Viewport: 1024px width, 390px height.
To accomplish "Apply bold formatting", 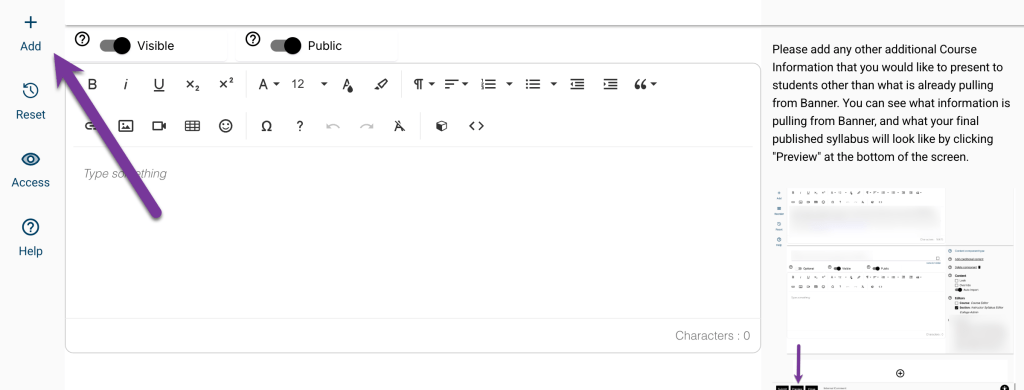I will (x=92, y=84).
